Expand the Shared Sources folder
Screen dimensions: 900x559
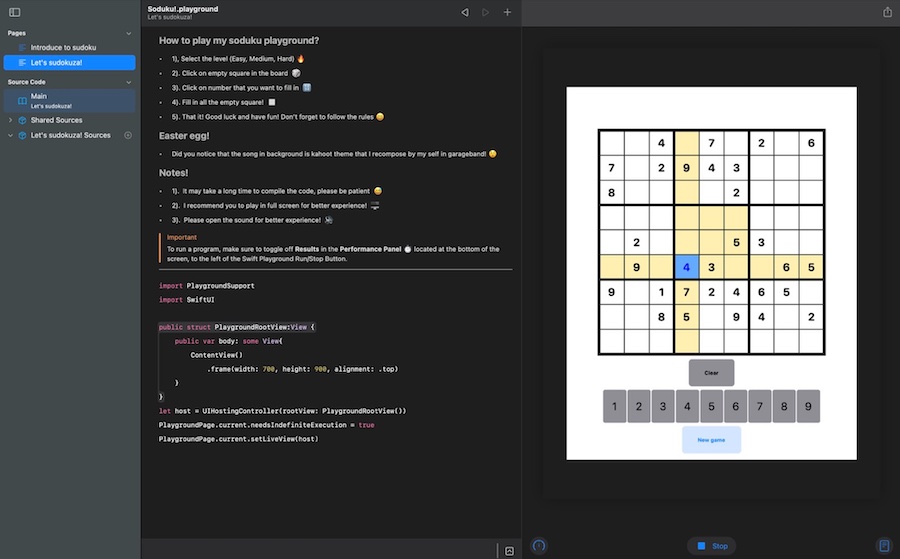click(10, 120)
